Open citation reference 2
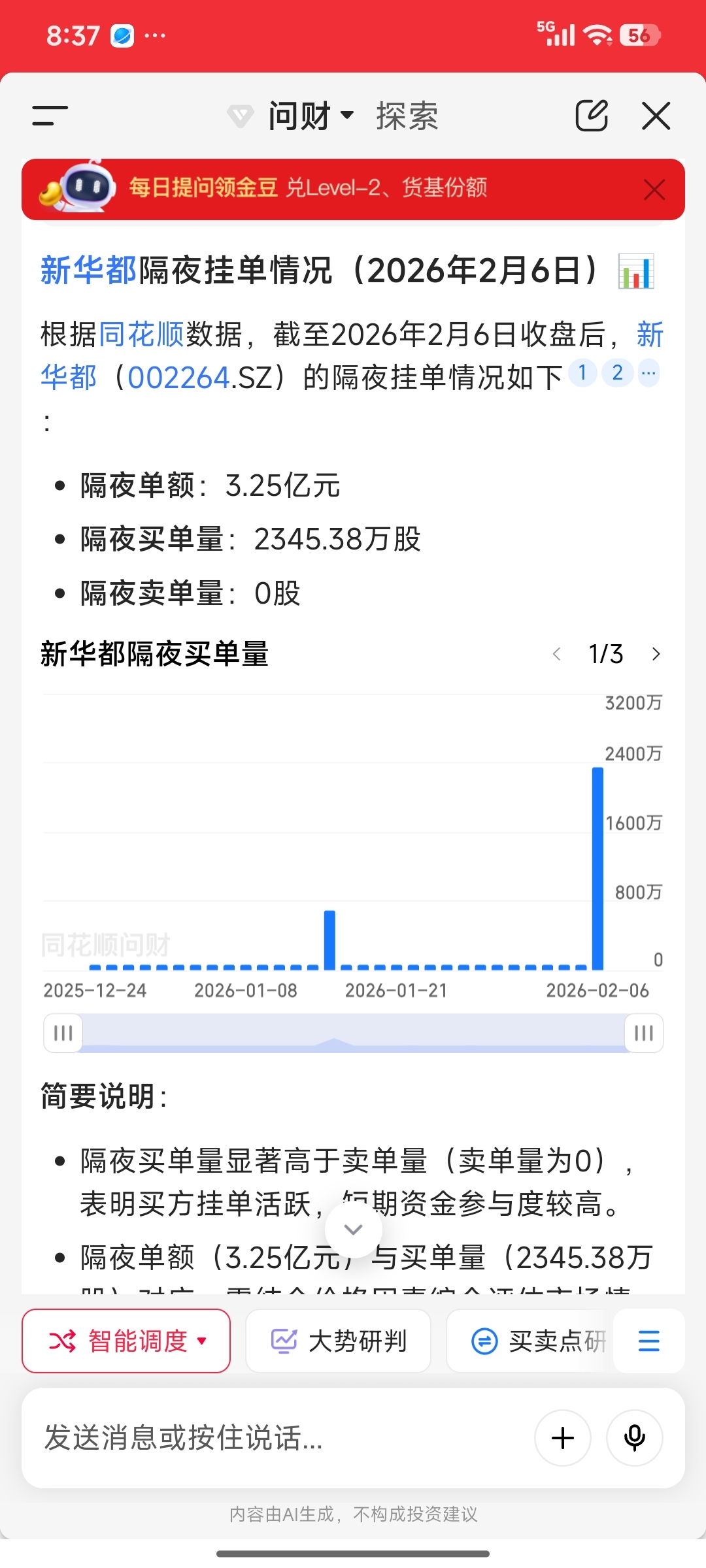This screenshot has width=706, height=1568. 617,373
